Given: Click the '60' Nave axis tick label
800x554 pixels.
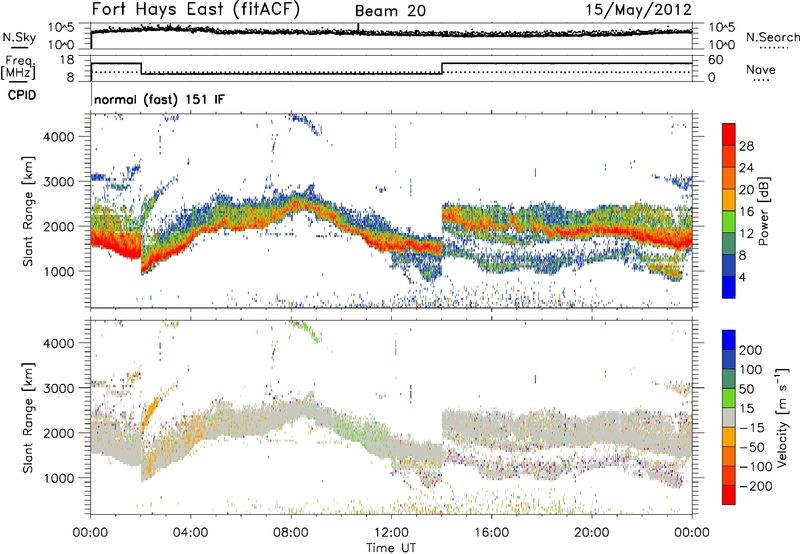Looking at the screenshot, I should coord(716,60).
